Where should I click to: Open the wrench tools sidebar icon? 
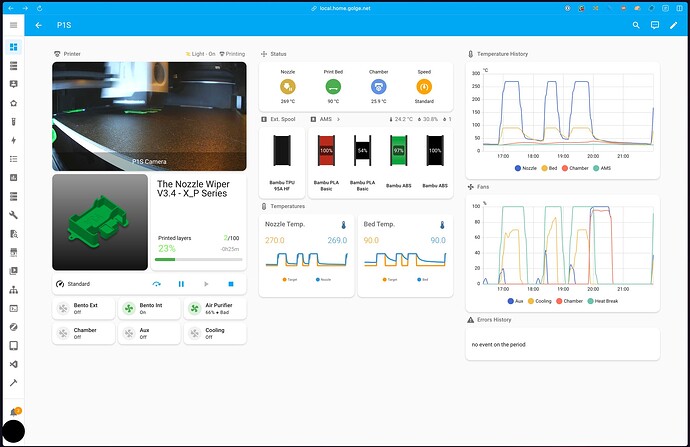pos(14,215)
